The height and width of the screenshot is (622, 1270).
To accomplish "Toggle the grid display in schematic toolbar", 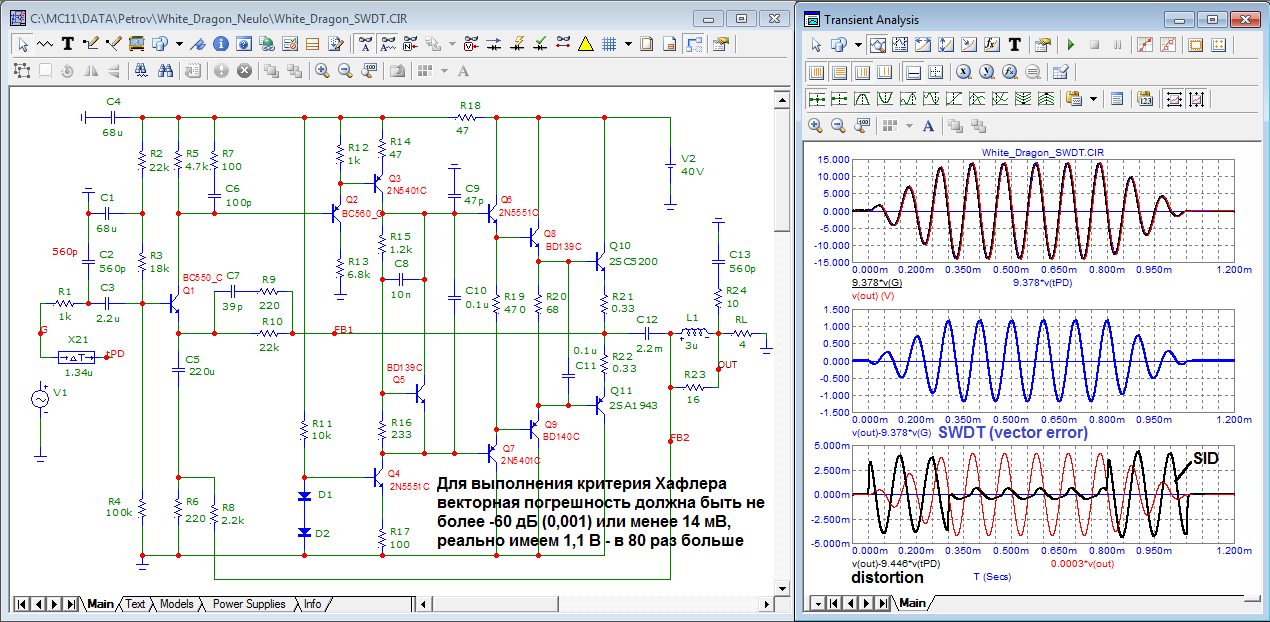I will pos(607,44).
